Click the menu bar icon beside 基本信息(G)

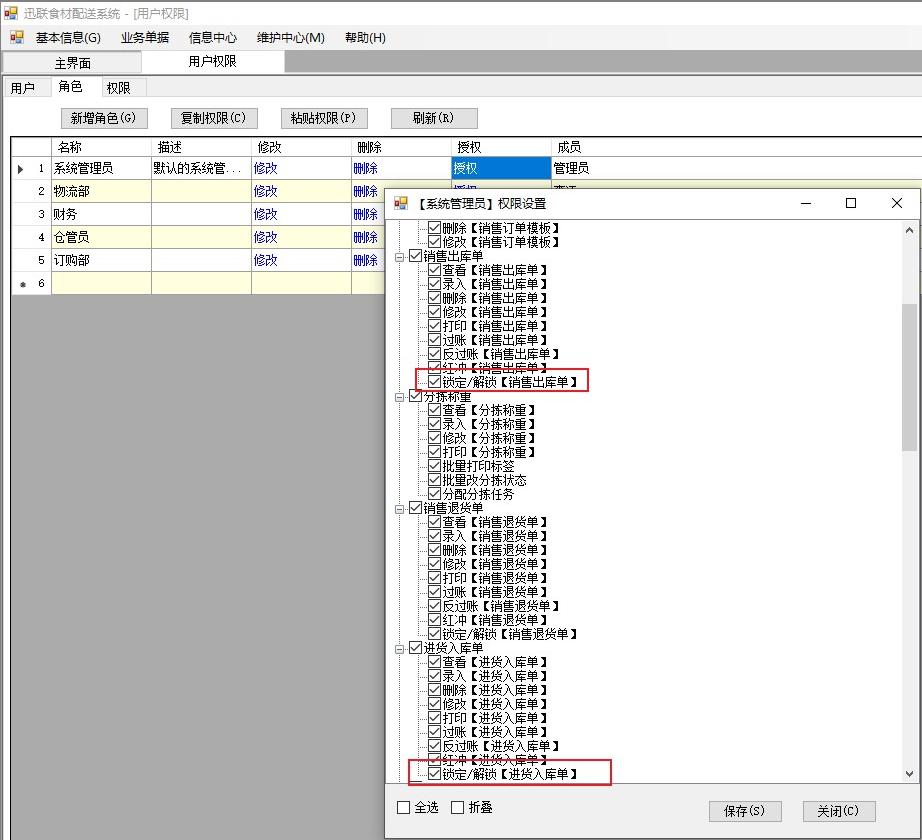click(x=17, y=38)
